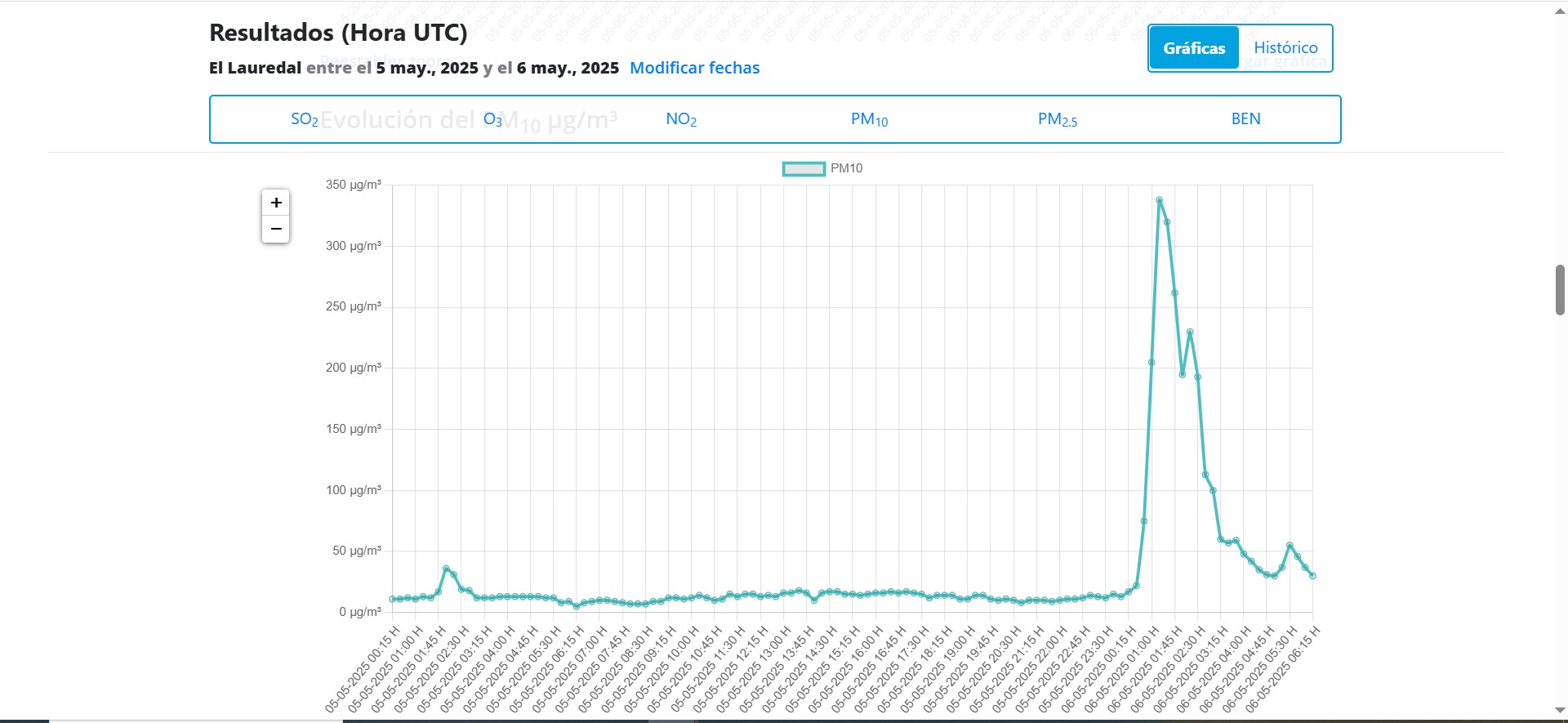1568x723 pixels.
Task: Click the highest peak data point near 340 µg/m³
Action: pos(1159,200)
